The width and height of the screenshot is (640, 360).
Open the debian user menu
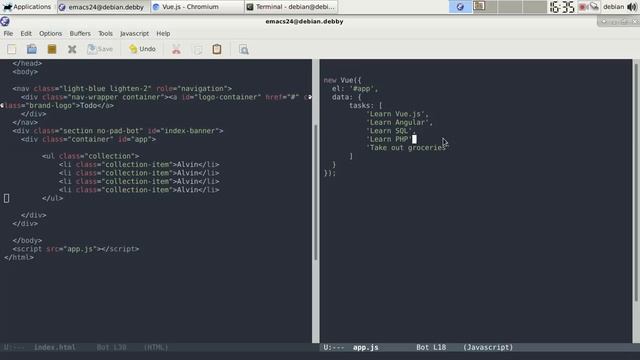[613, 7]
